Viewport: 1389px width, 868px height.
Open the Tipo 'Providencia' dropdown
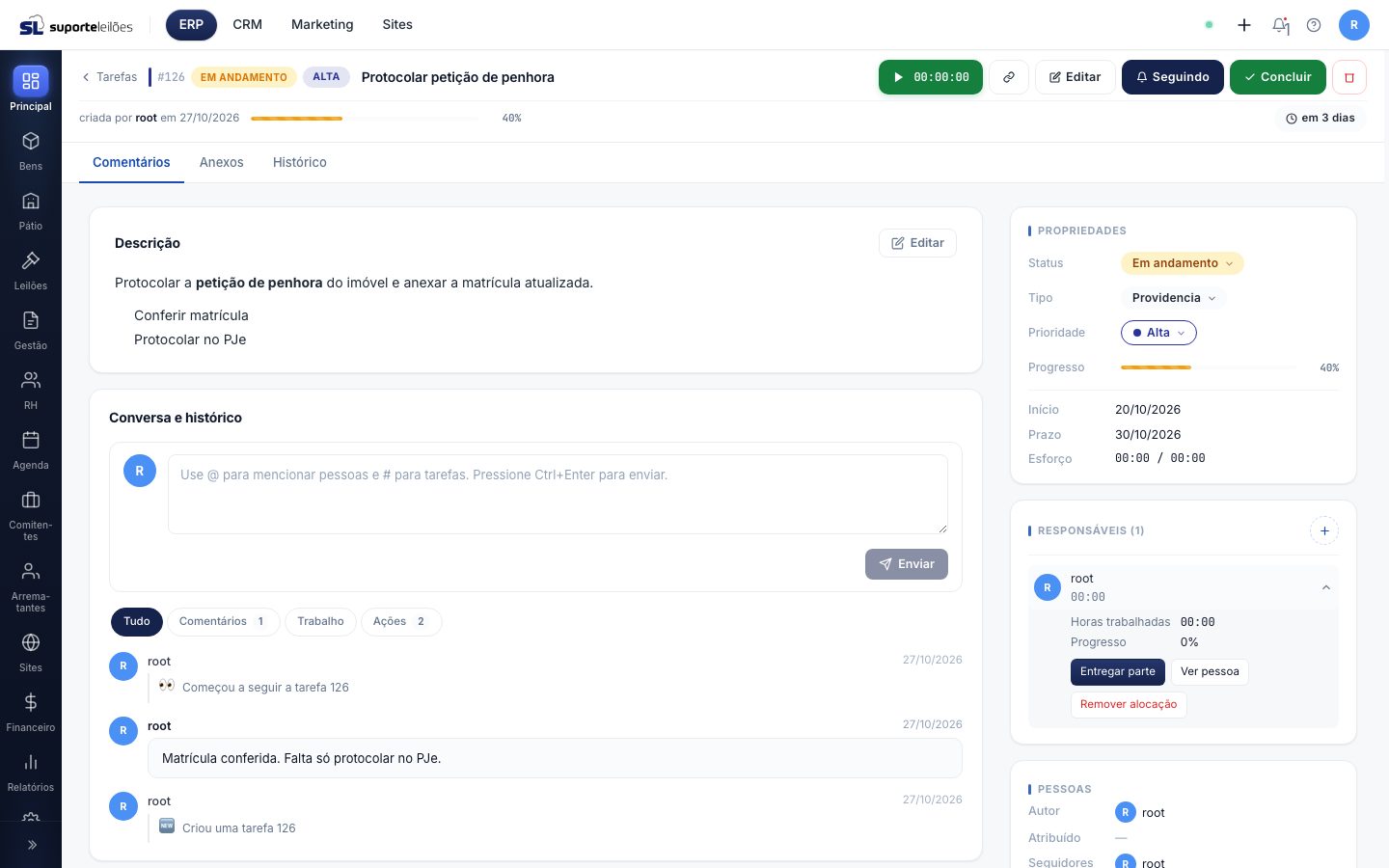[x=1174, y=298]
